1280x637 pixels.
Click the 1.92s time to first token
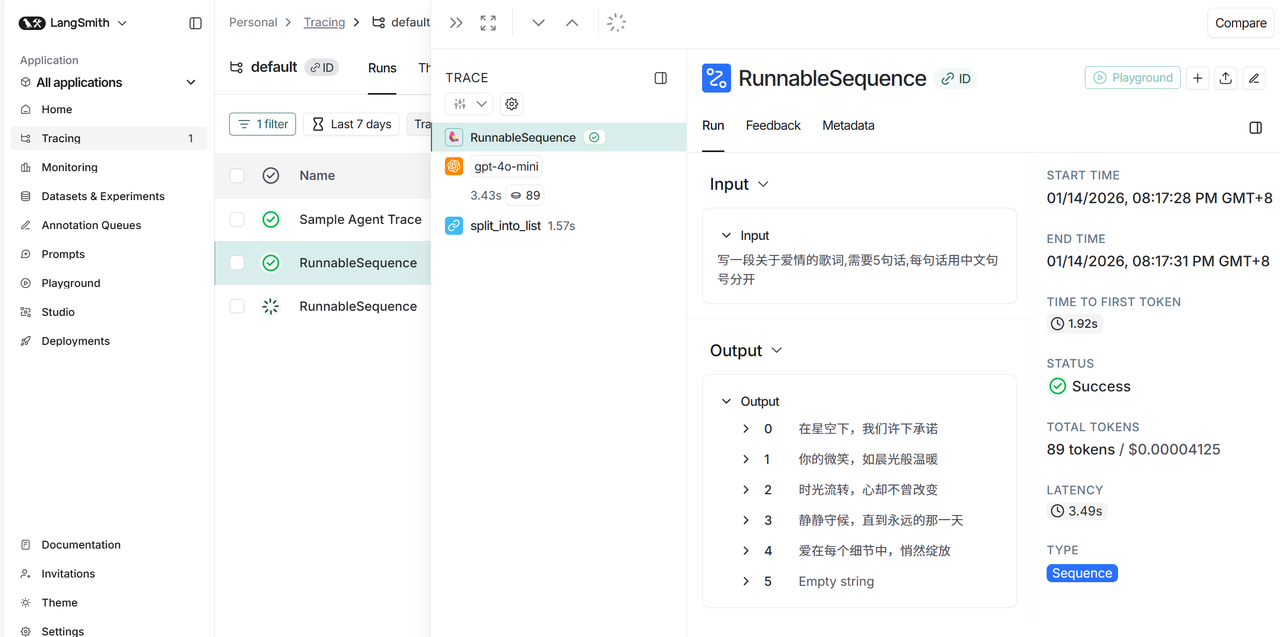[1076, 324]
